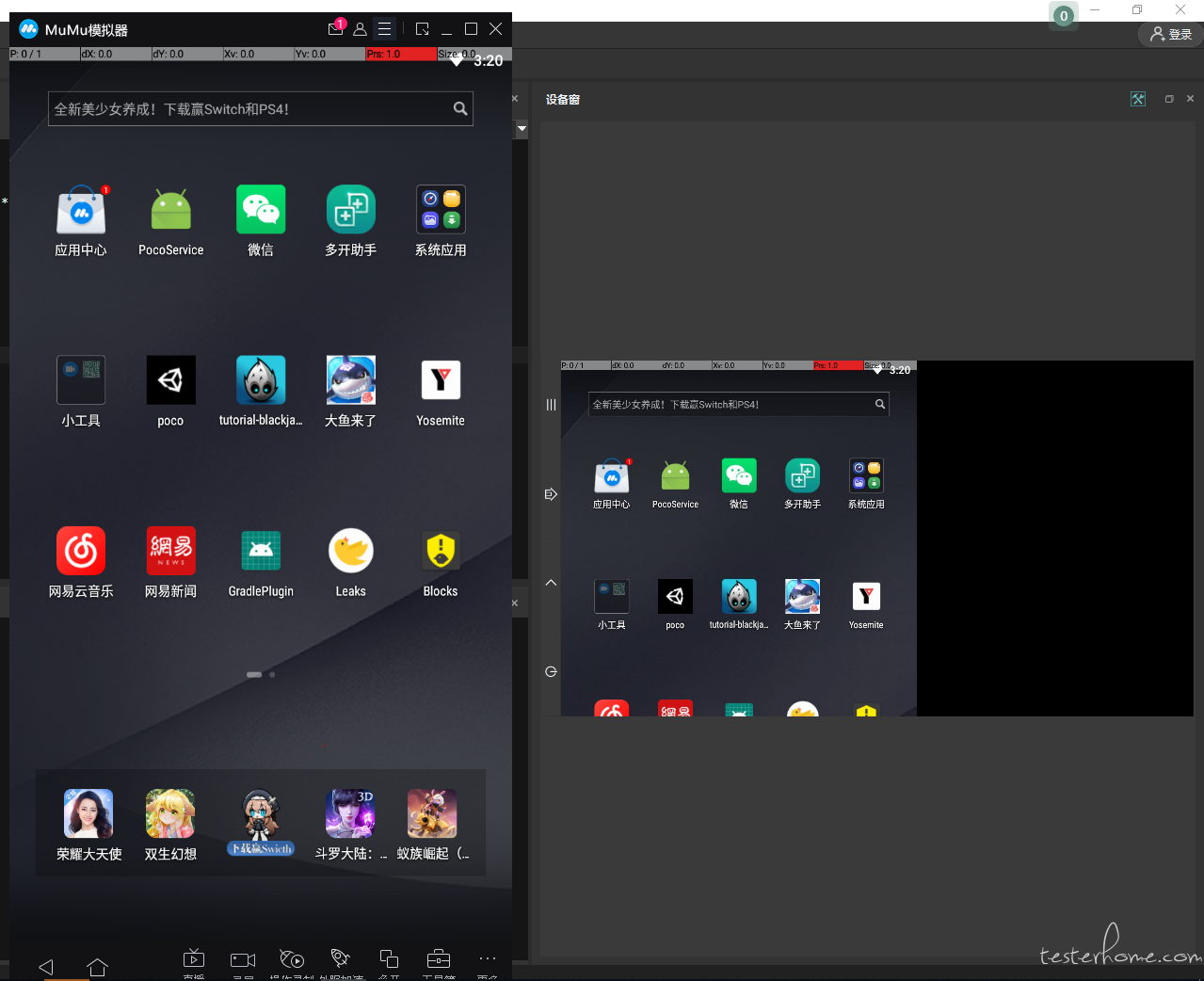Click the 登录 login button

tap(1171, 34)
